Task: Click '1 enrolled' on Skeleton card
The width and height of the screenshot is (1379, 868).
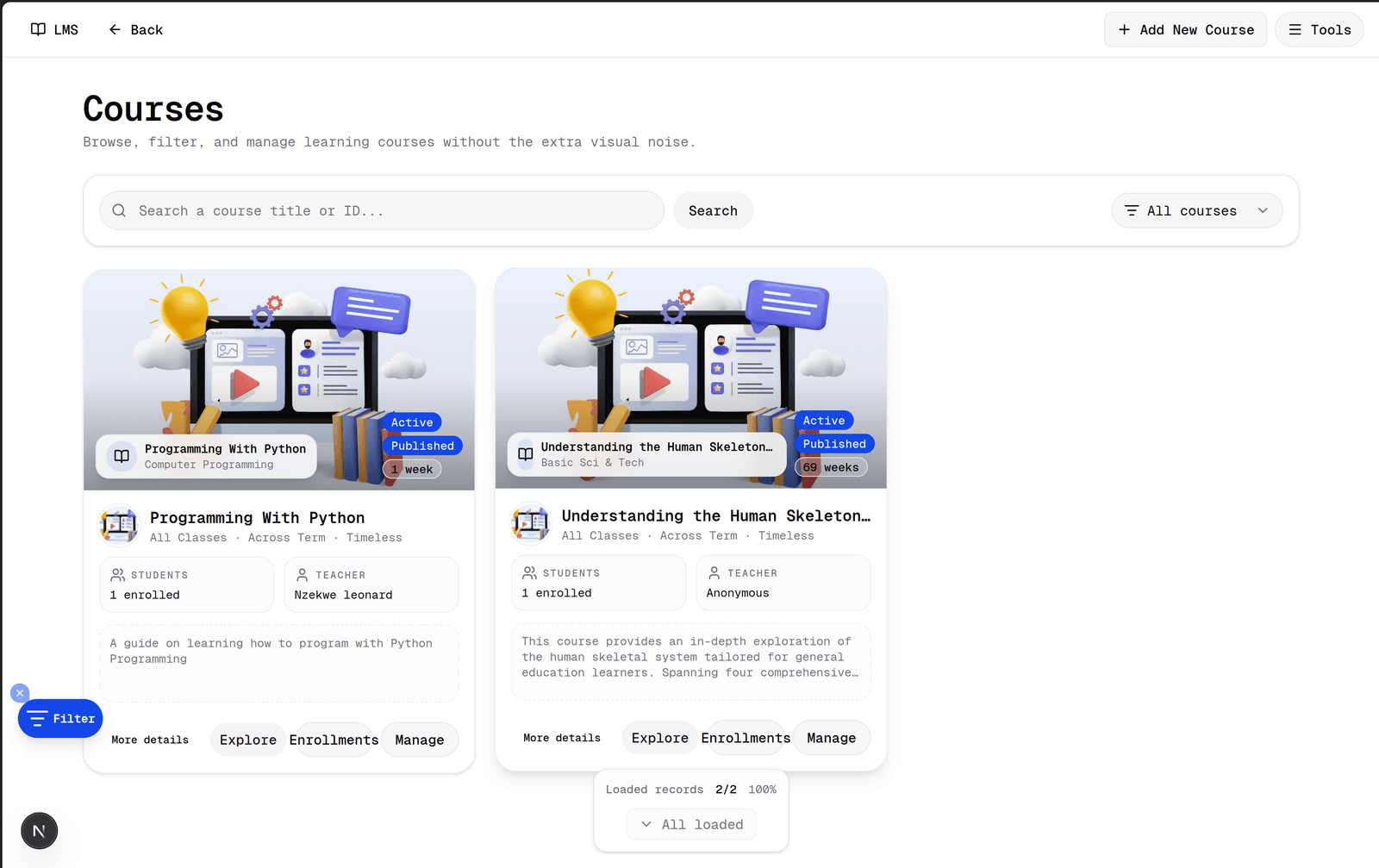Action: tap(557, 593)
